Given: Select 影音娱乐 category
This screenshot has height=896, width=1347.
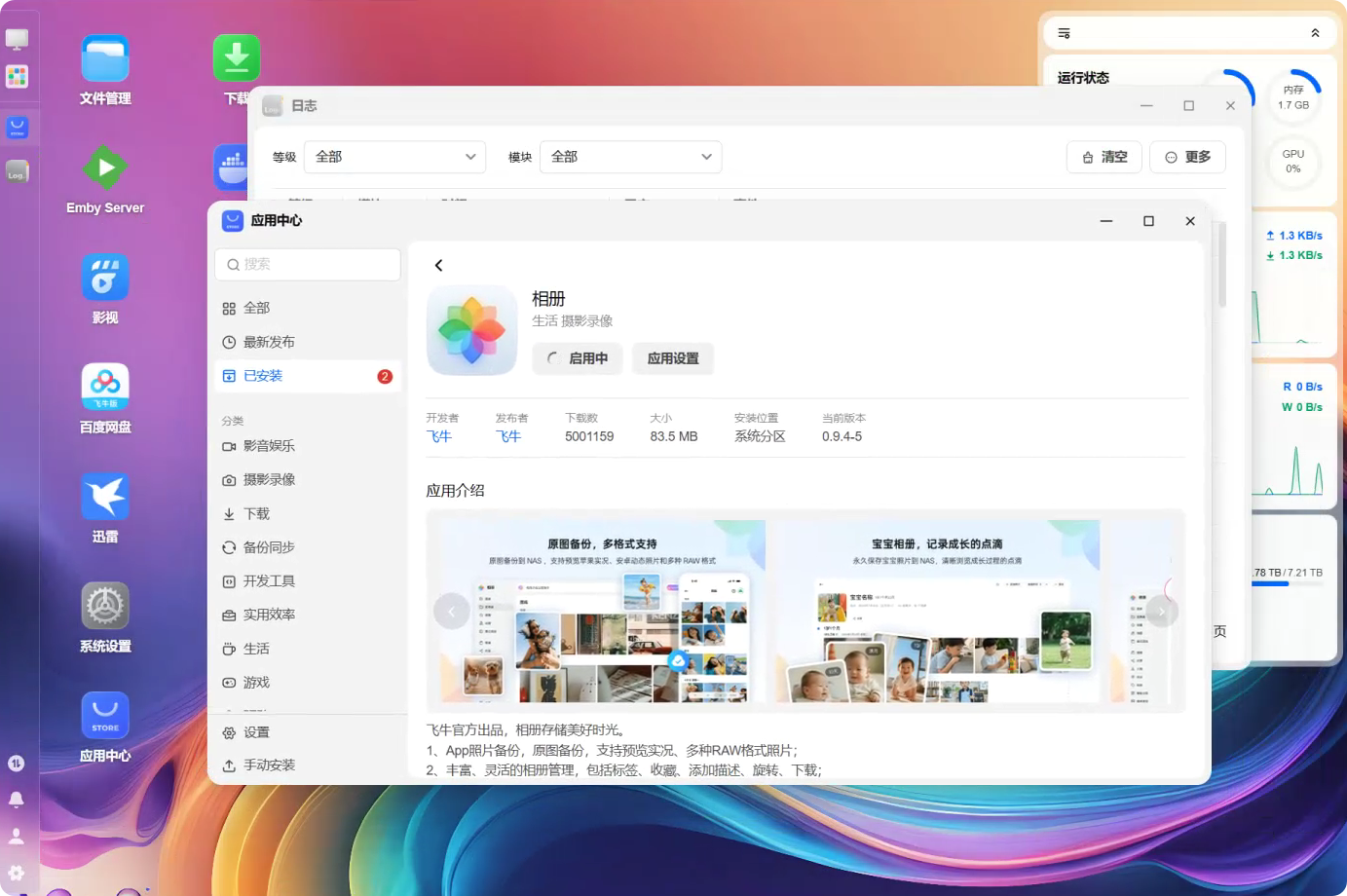Looking at the screenshot, I should click(x=308, y=446).
